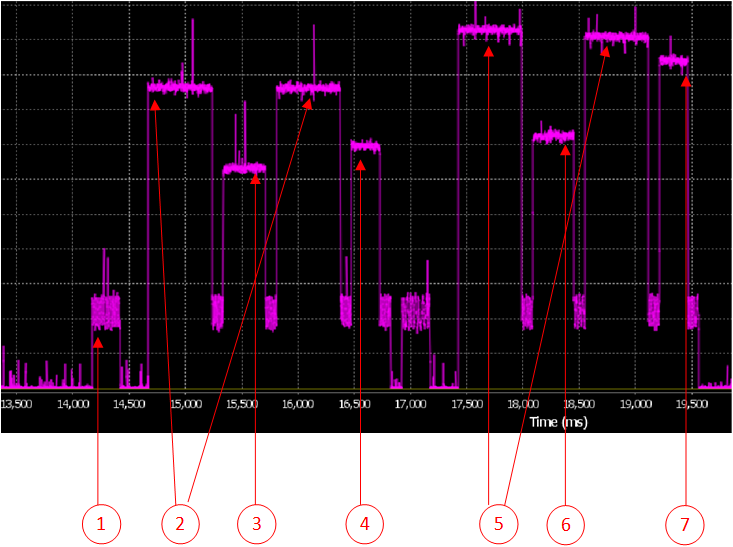The width and height of the screenshot is (733, 547).
Task: Click the 16,000 time axis label
Action: click(298, 404)
